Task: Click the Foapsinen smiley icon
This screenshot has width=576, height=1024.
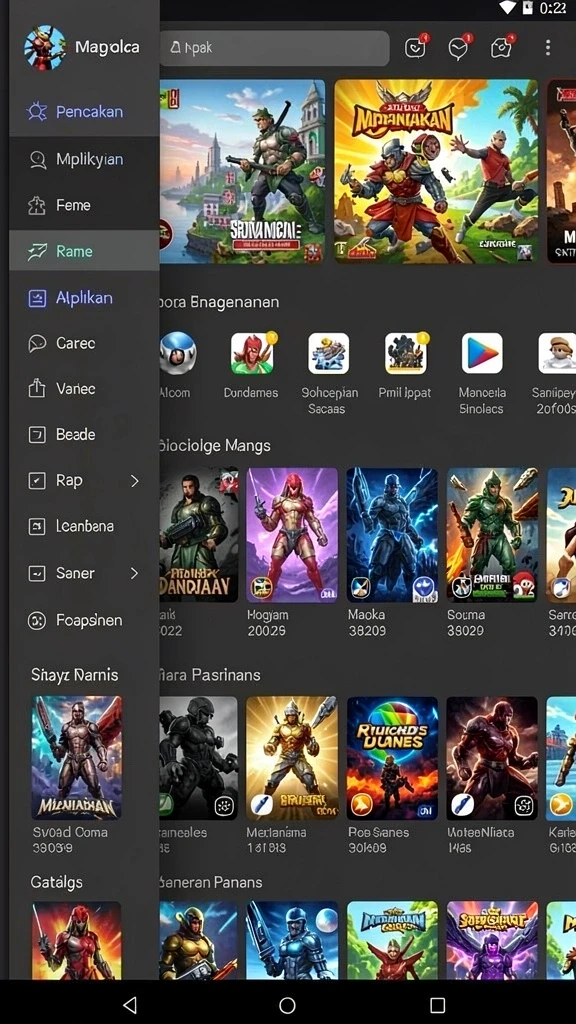Action: (37, 620)
